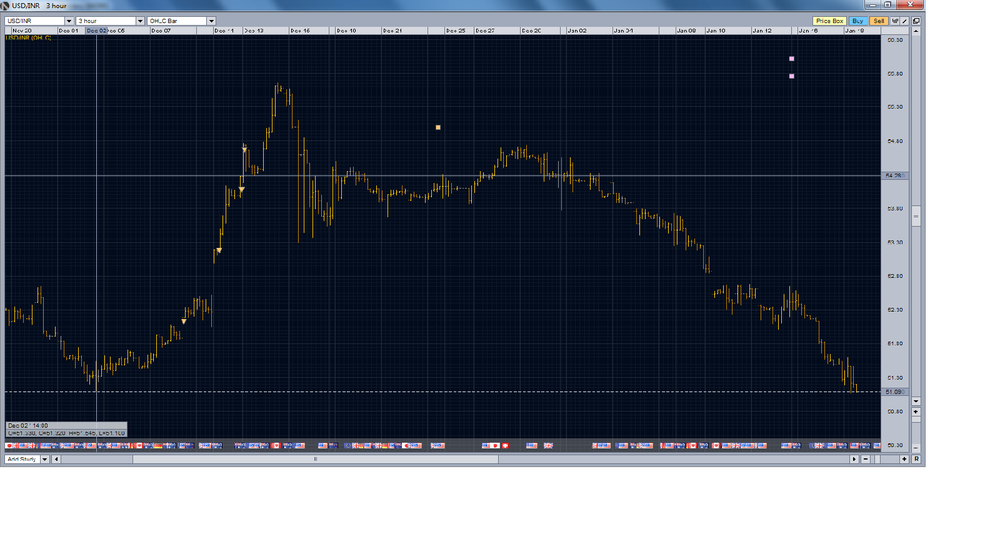
Task: Open the OHLC Bar chart type dropdown
Action: coord(211,21)
